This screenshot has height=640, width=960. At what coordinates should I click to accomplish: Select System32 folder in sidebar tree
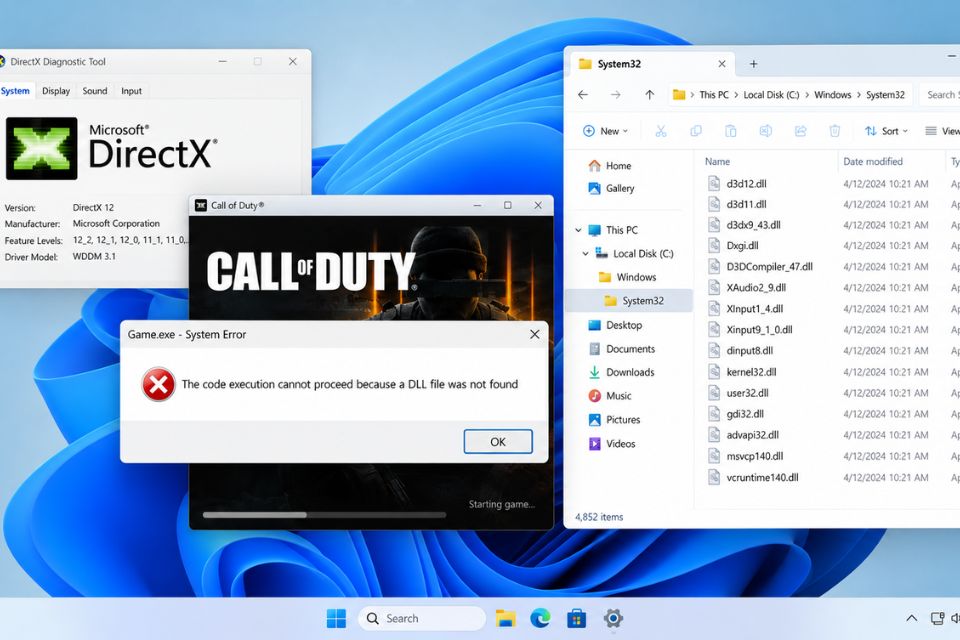[x=629, y=301]
